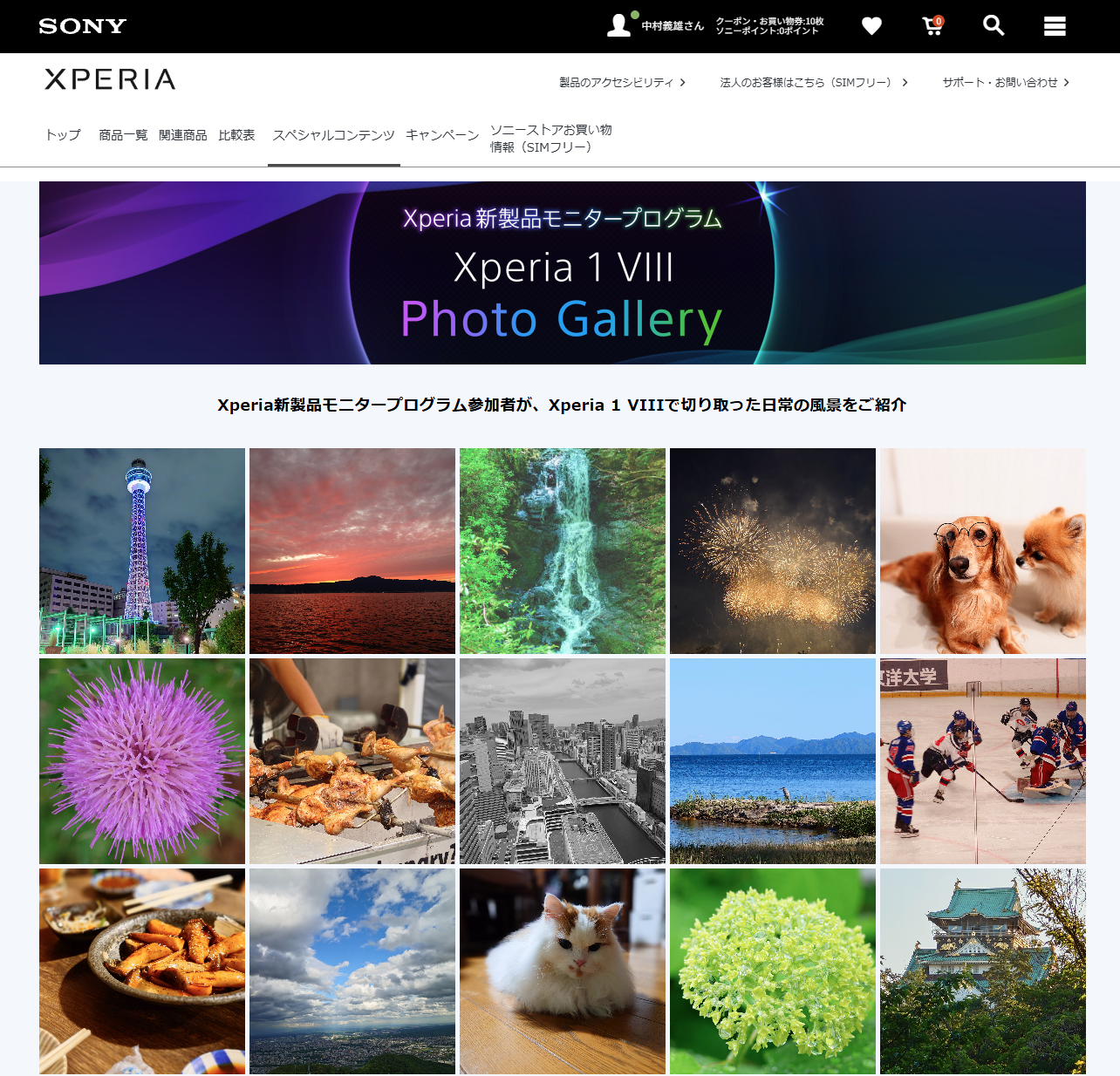Open the blue lake and mountains photo
This screenshot has height=1076, width=1120.
(x=773, y=761)
